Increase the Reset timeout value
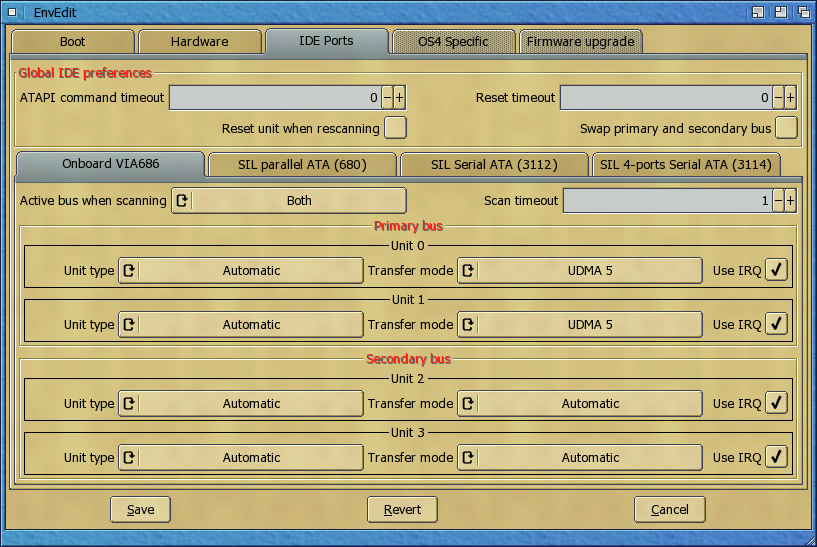 [790, 98]
